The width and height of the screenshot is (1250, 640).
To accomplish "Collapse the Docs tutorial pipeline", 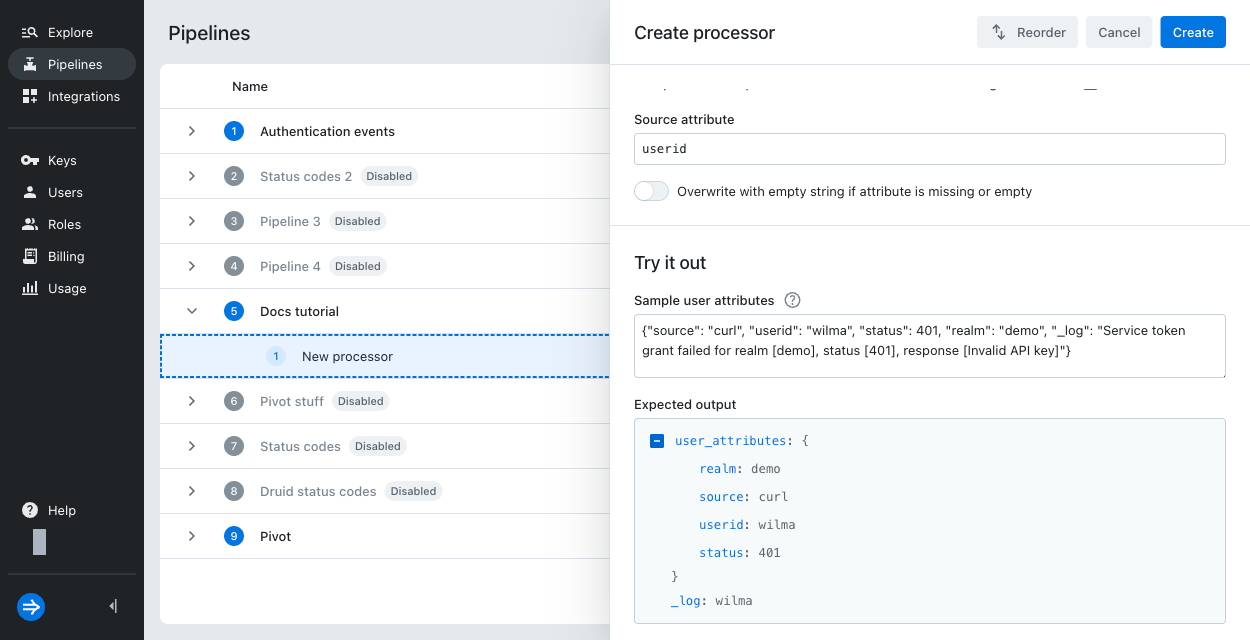I will [x=192, y=311].
